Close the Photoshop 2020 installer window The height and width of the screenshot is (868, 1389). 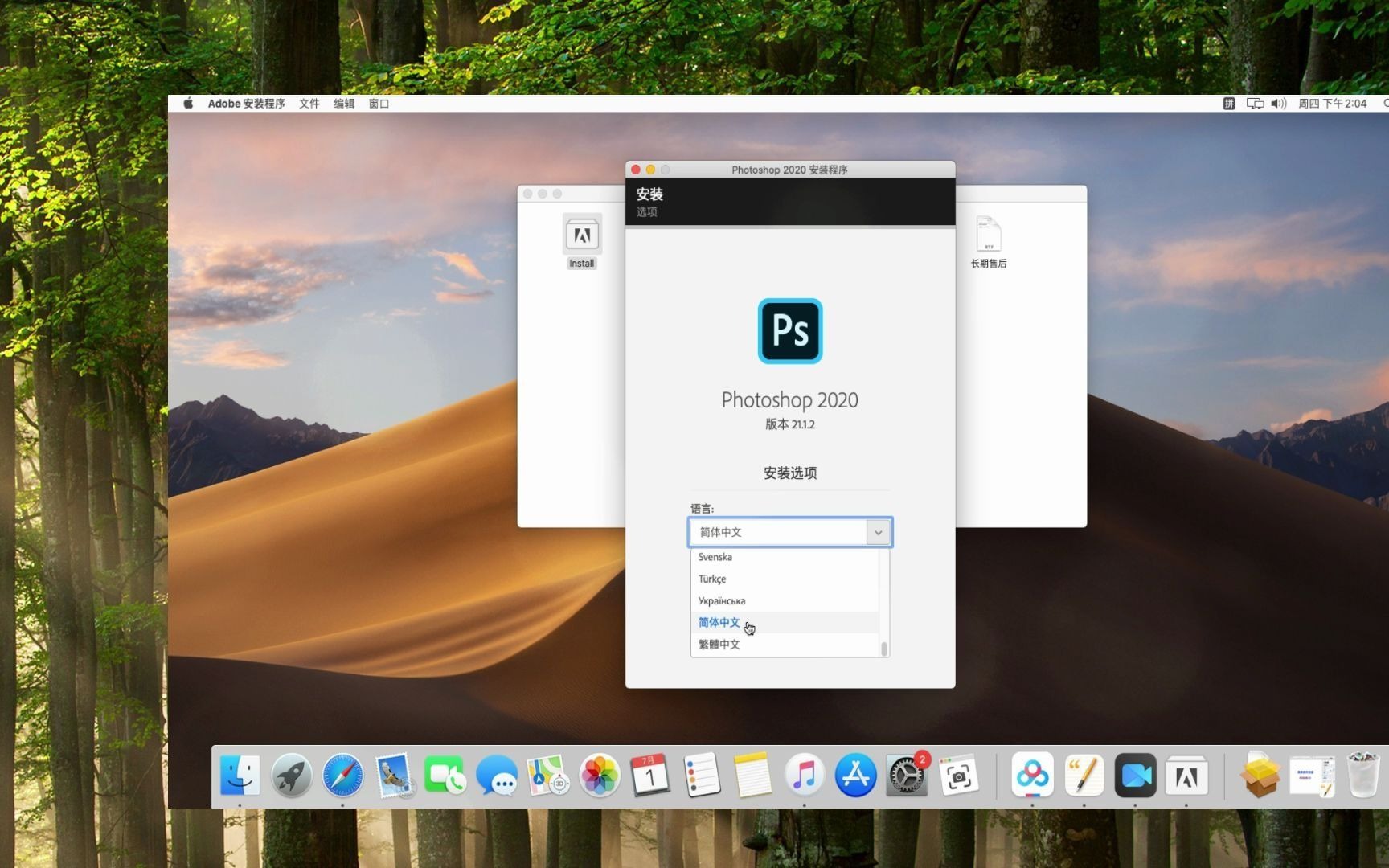(x=636, y=170)
